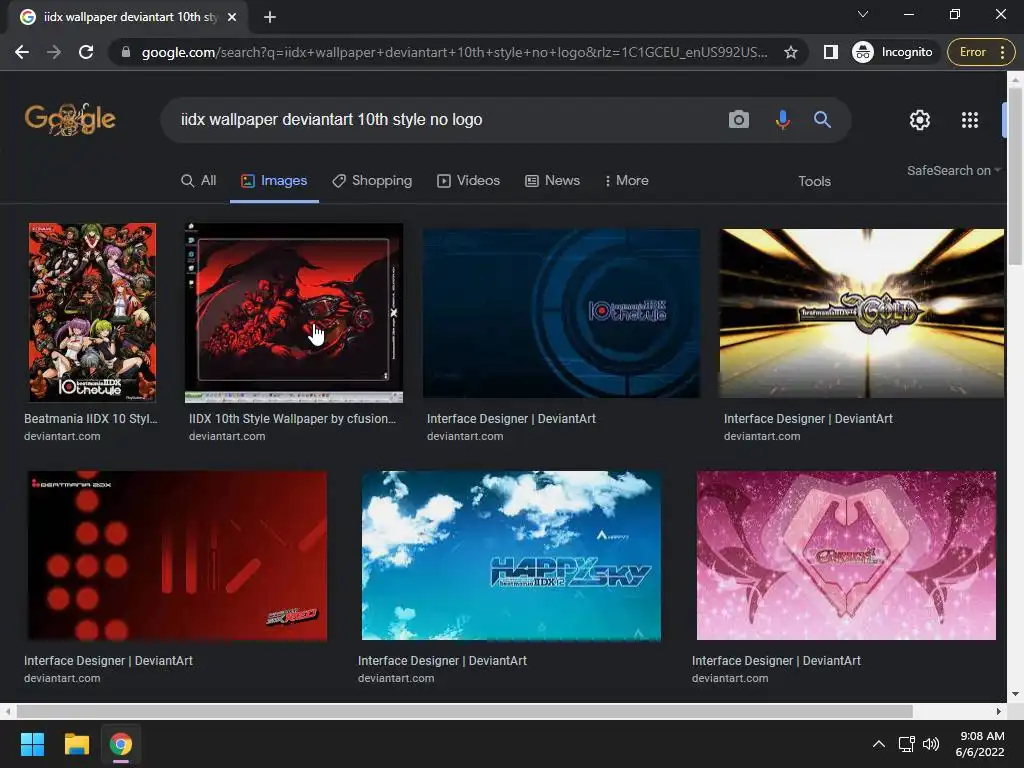Image resolution: width=1024 pixels, height=768 pixels.
Task: Expand the SafeSearch on dropdown
Action: [x=953, y=170]
